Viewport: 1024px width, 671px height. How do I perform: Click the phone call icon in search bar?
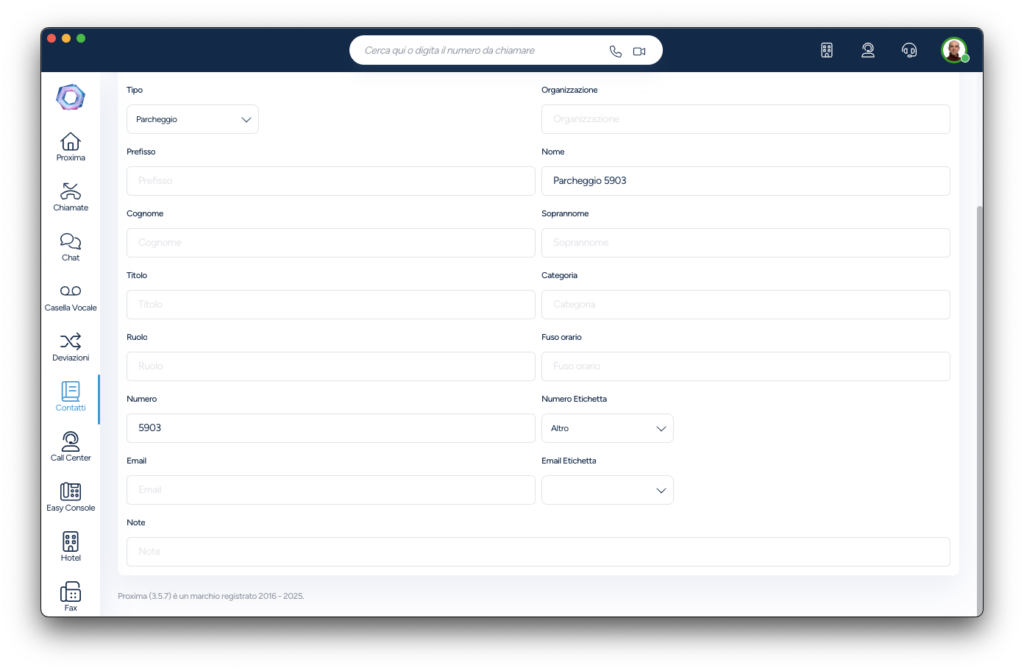click(615, 51)
